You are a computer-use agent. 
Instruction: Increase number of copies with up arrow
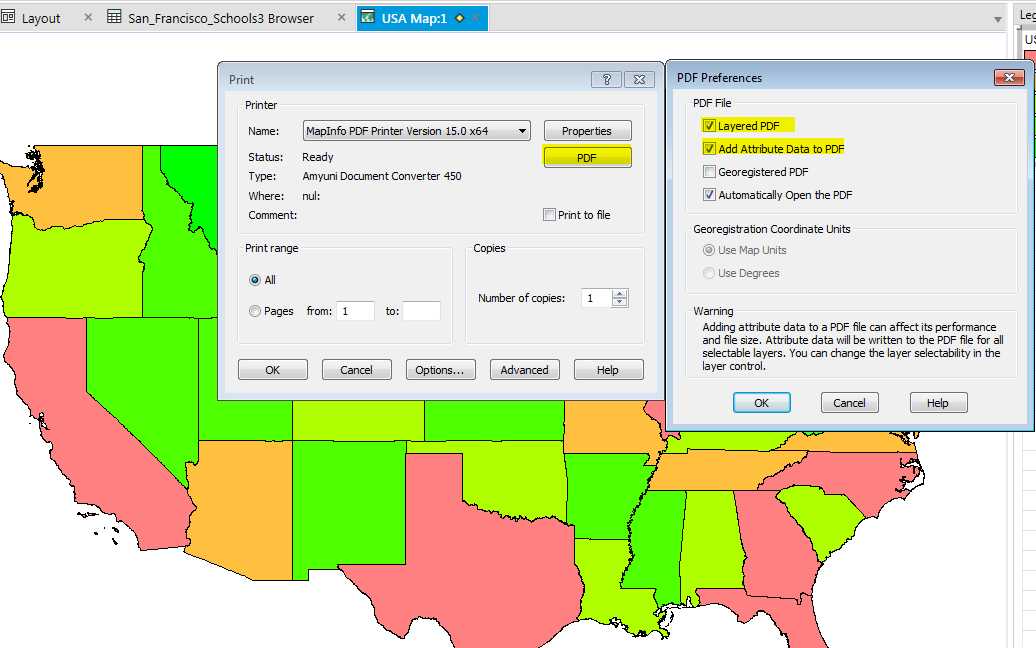(x=620, y=293)
